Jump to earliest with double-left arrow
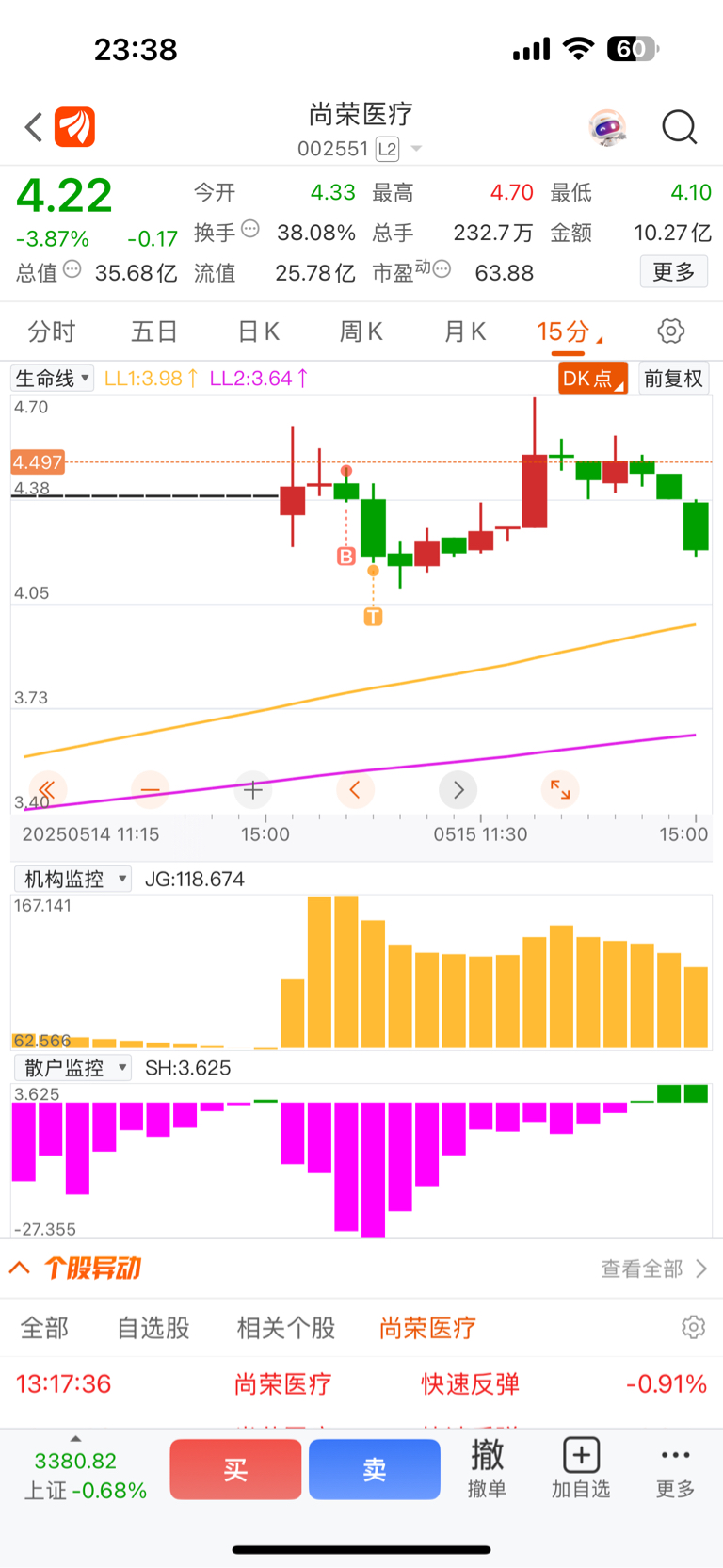Screen dimensions: 723x1568 [46, 789]
